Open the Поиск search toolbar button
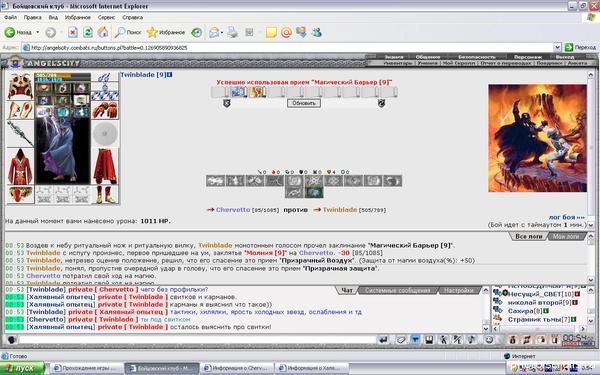600x375 pixels. (129, 33)
